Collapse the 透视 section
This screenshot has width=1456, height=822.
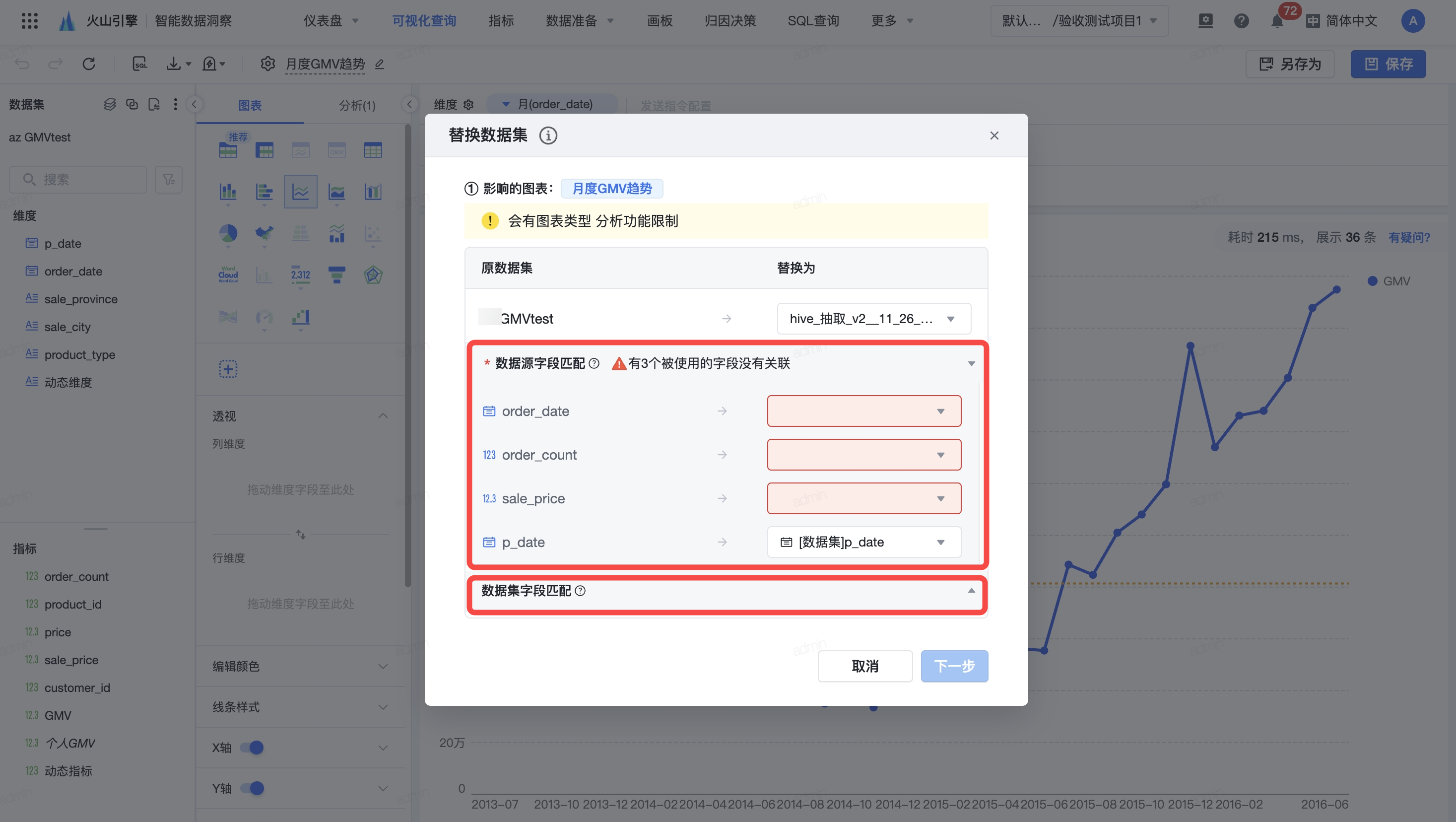pyautogui.click(x=383, y=416)
